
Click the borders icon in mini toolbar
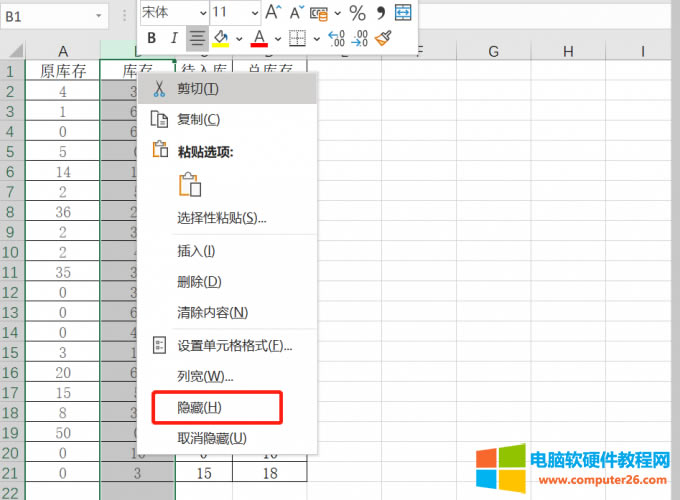298,38
